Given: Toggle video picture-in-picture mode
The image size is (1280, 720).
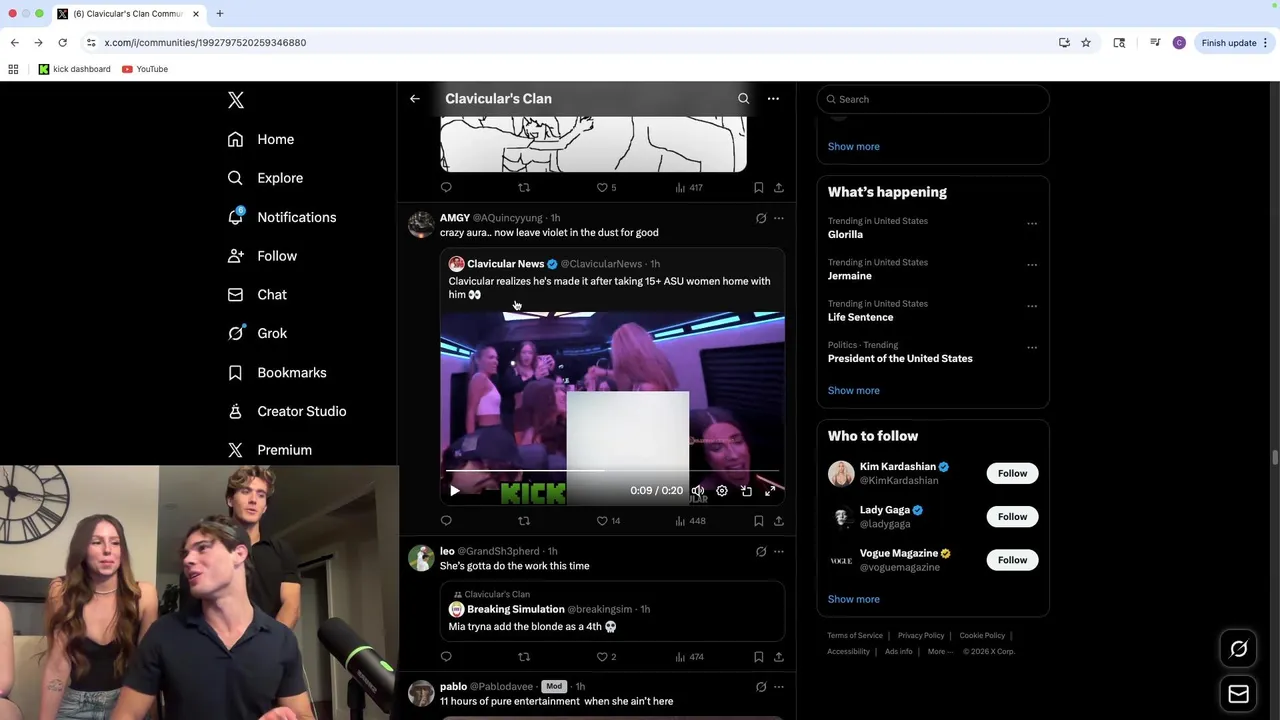Looking at the screenshot, I should tap(746, 491).
